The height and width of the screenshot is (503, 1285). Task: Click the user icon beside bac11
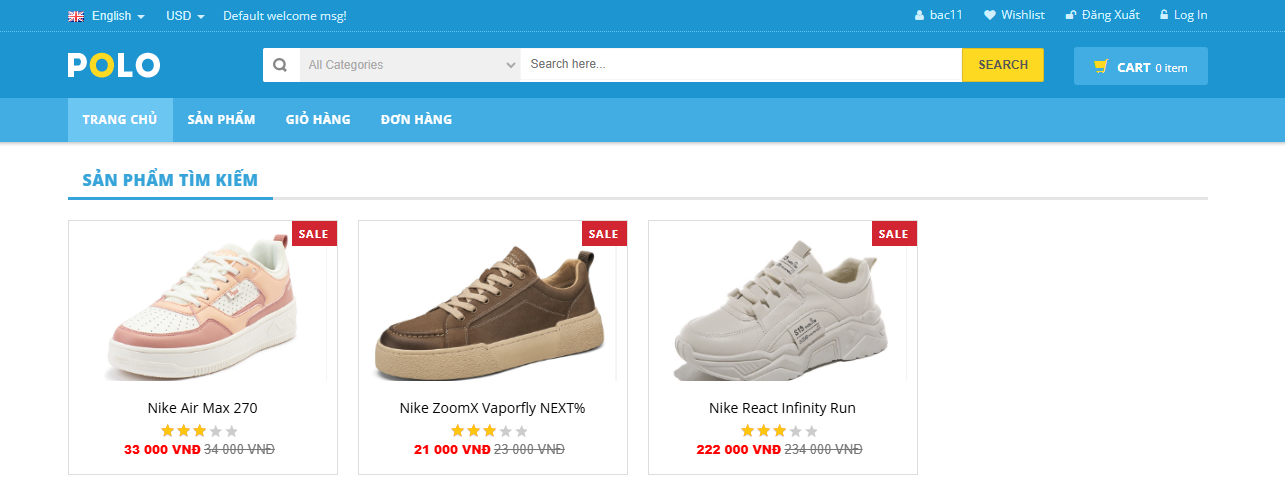pyautogui.click(x=919, y=15)
